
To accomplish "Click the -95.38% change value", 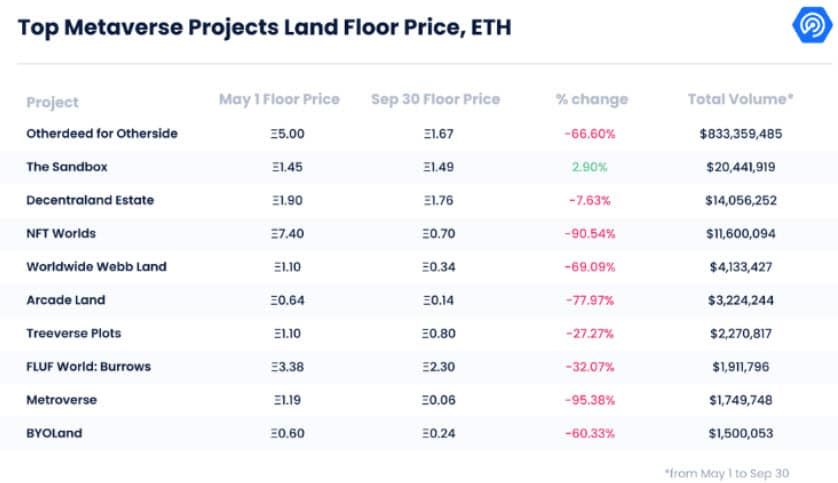I will 590,400.
